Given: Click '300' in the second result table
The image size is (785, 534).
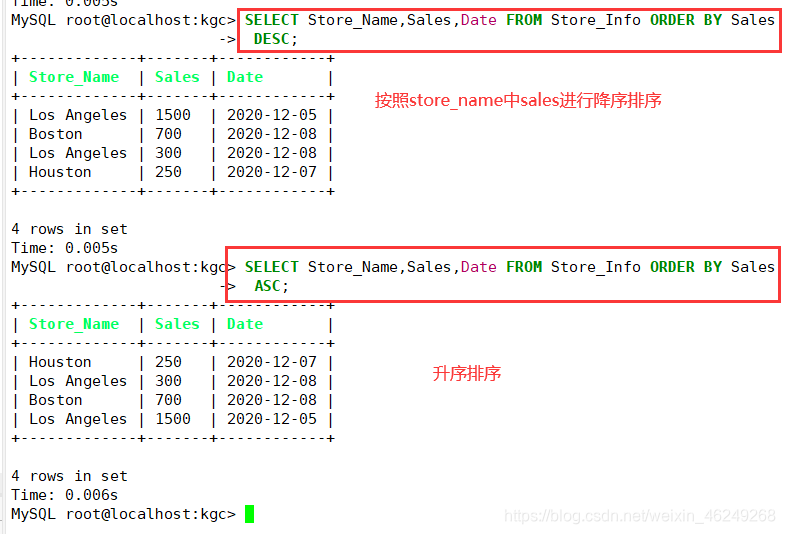Looking at the screenshot, I should coord(168,381).
